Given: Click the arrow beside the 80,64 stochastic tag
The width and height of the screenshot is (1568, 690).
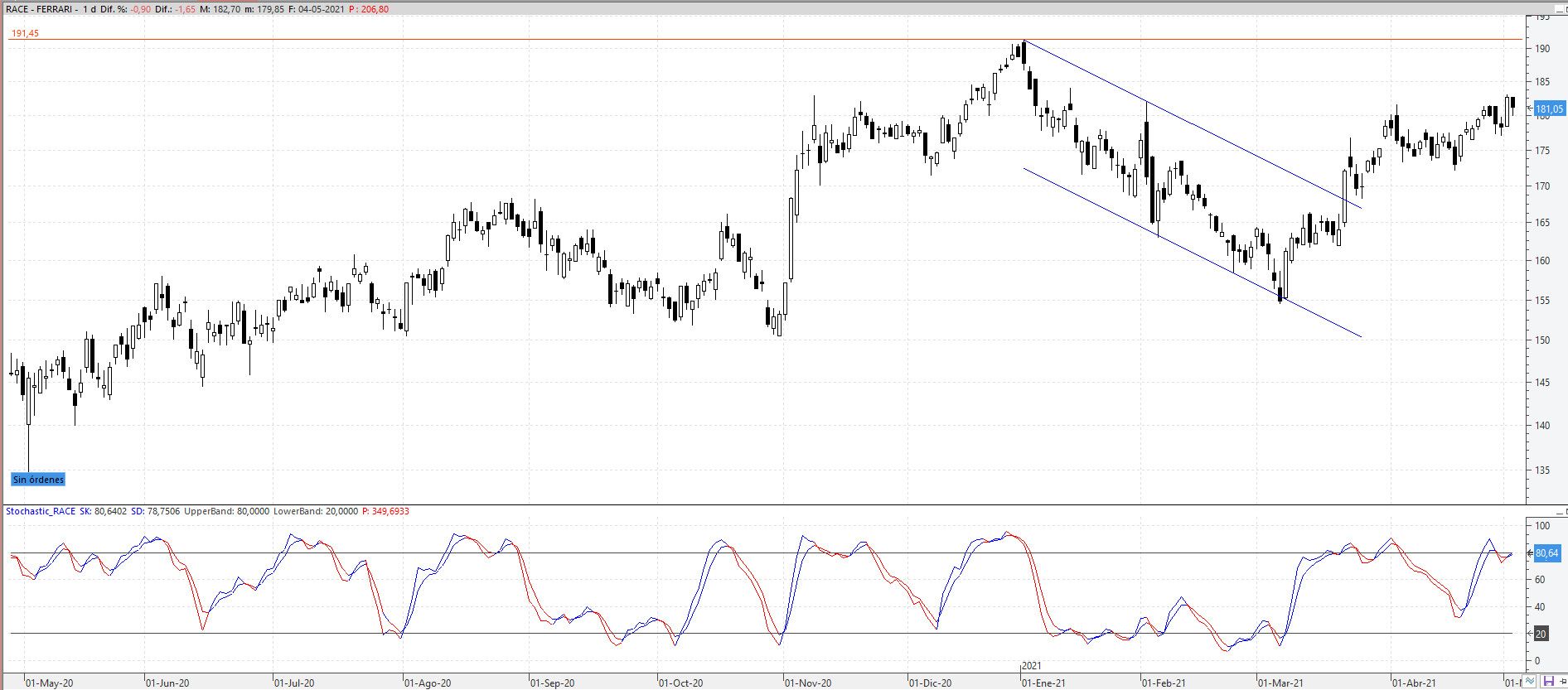Looking at the screenshot, I should coord(1530,552).
